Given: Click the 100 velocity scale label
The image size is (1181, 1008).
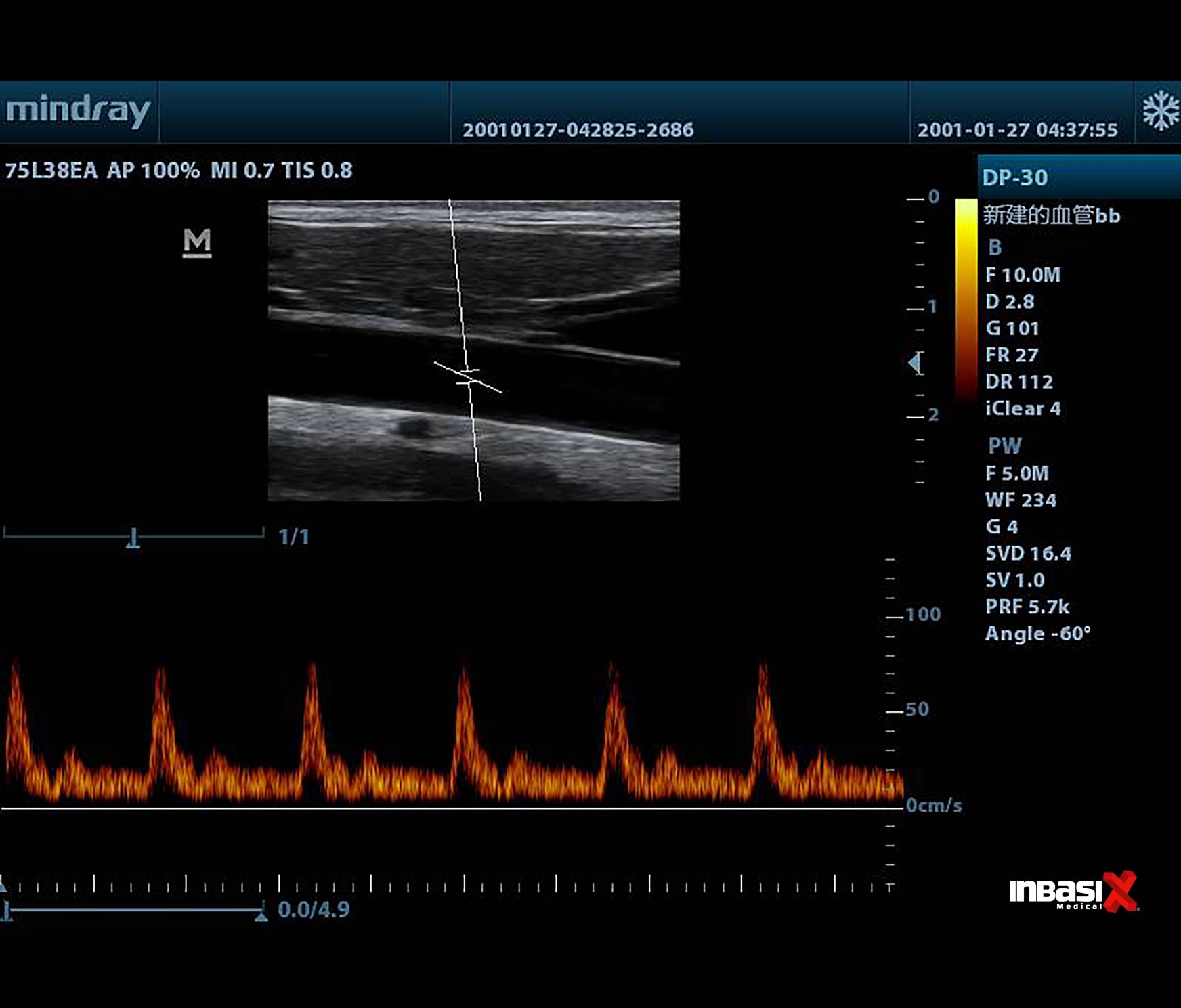Looking at the screenshot, I should (x=924, y=615).
